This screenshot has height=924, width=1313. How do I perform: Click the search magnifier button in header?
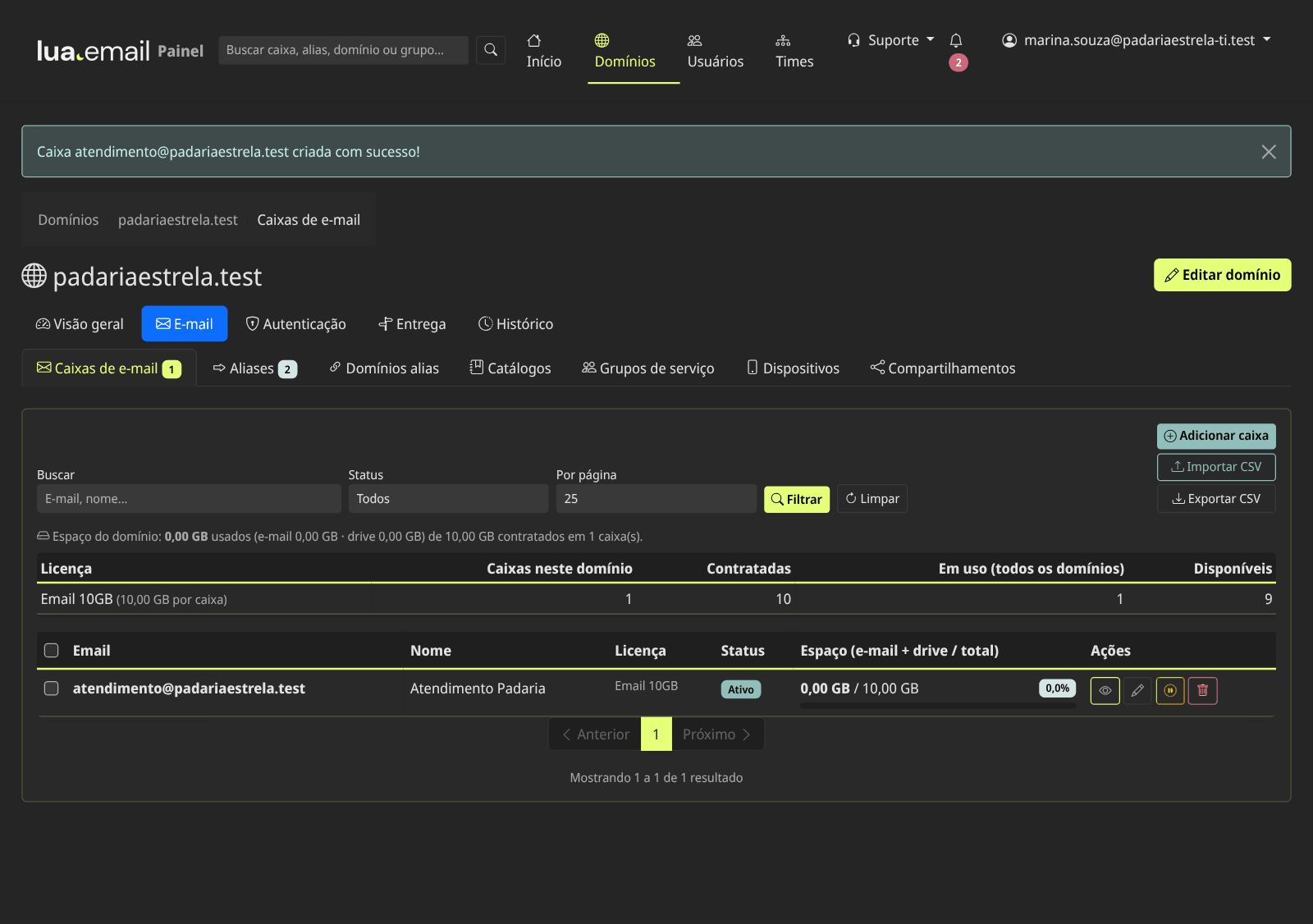click(x=491, y=50)
